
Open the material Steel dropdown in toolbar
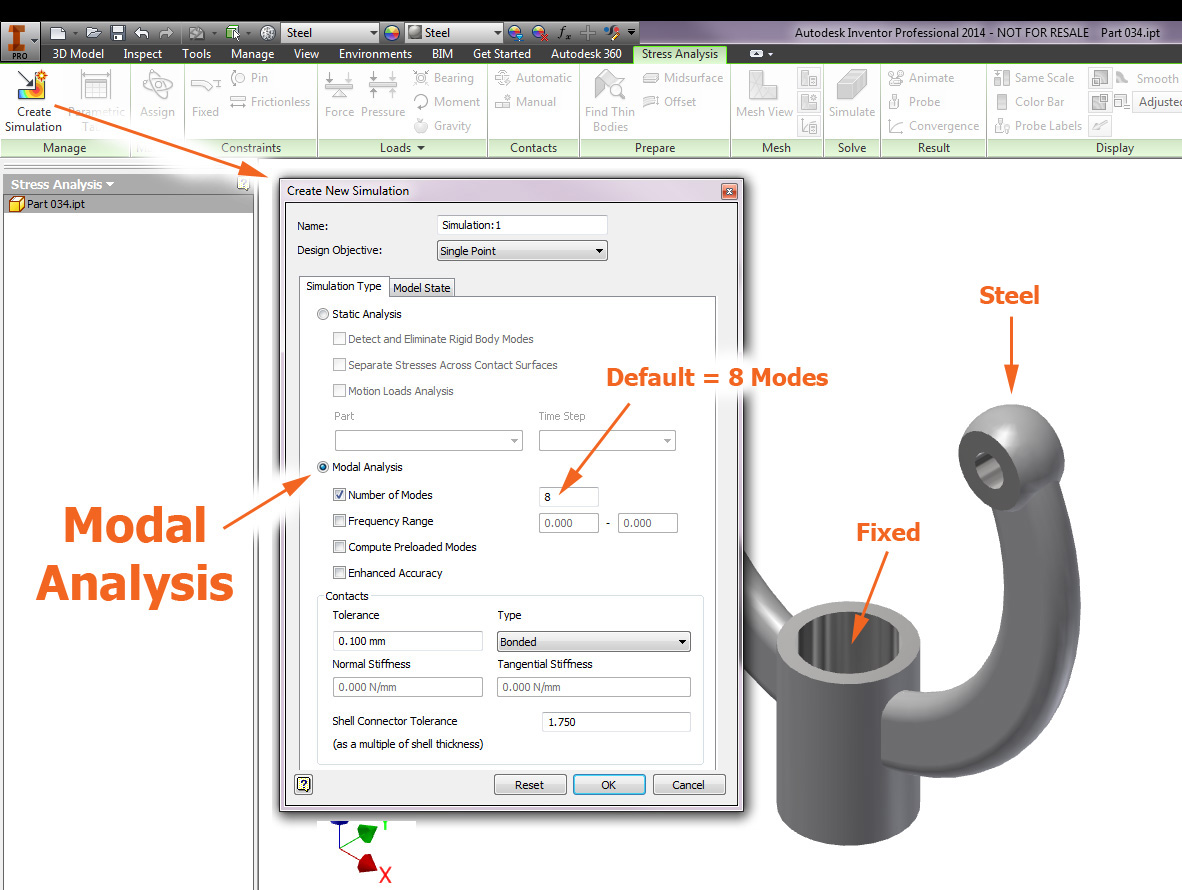[330, 32]
